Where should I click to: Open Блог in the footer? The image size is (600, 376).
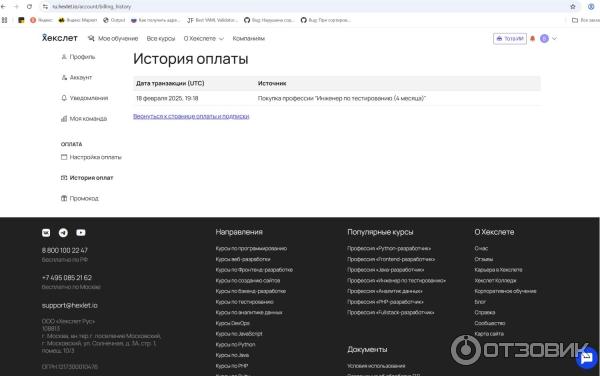pos(480,302)
